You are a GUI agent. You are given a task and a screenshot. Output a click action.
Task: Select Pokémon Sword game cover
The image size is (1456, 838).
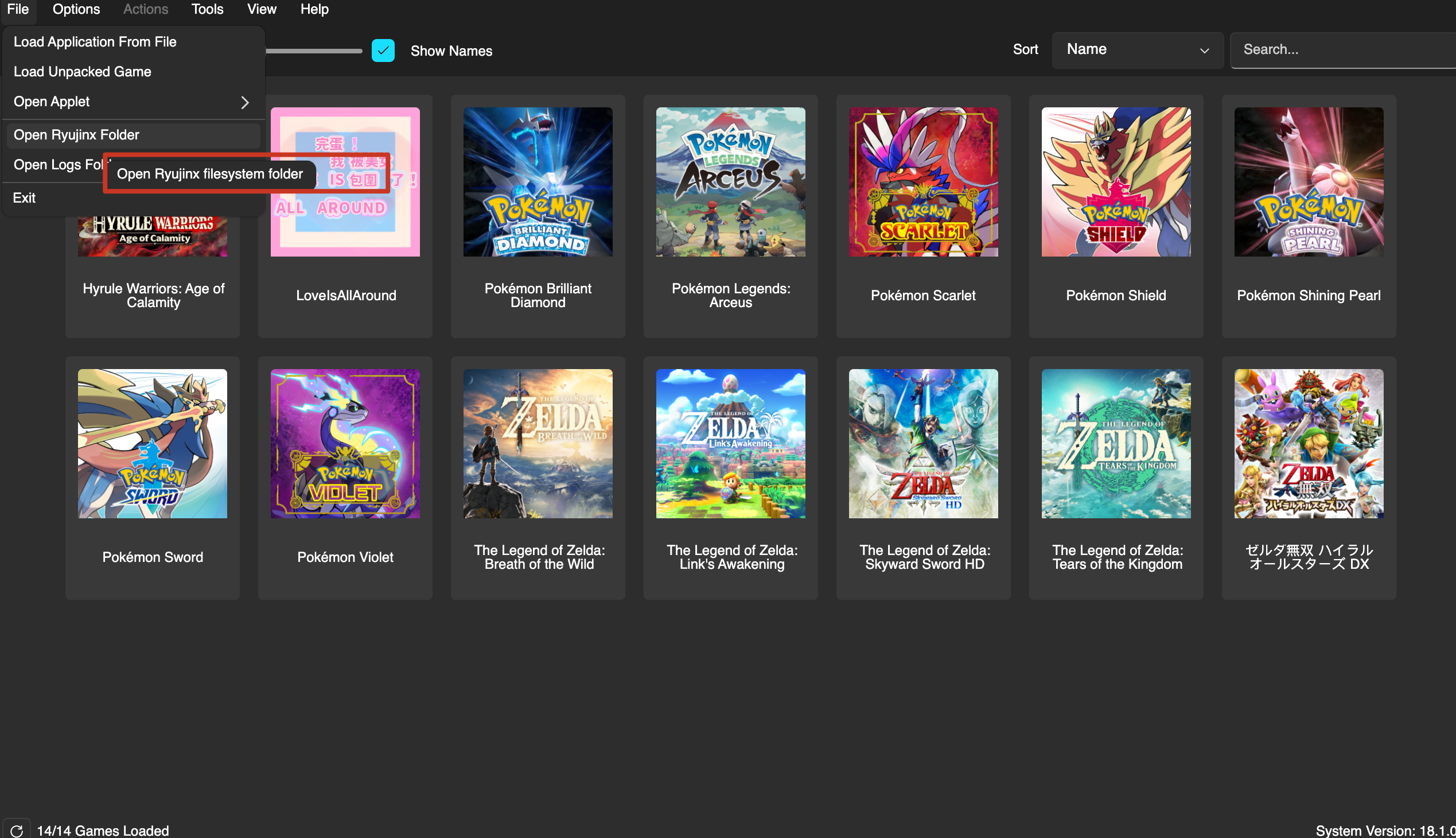pos(153,443)
